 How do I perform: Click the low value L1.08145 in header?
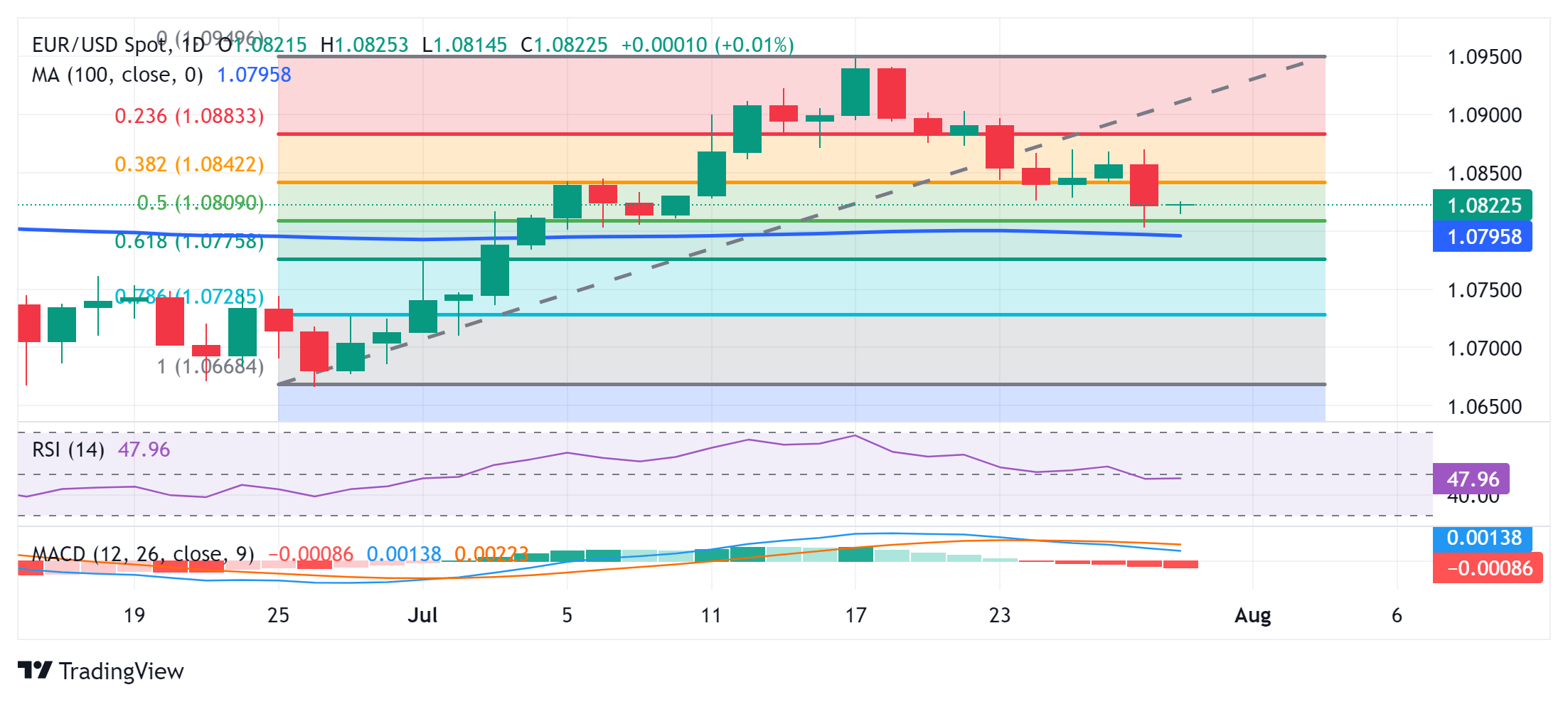click(464, 45)
